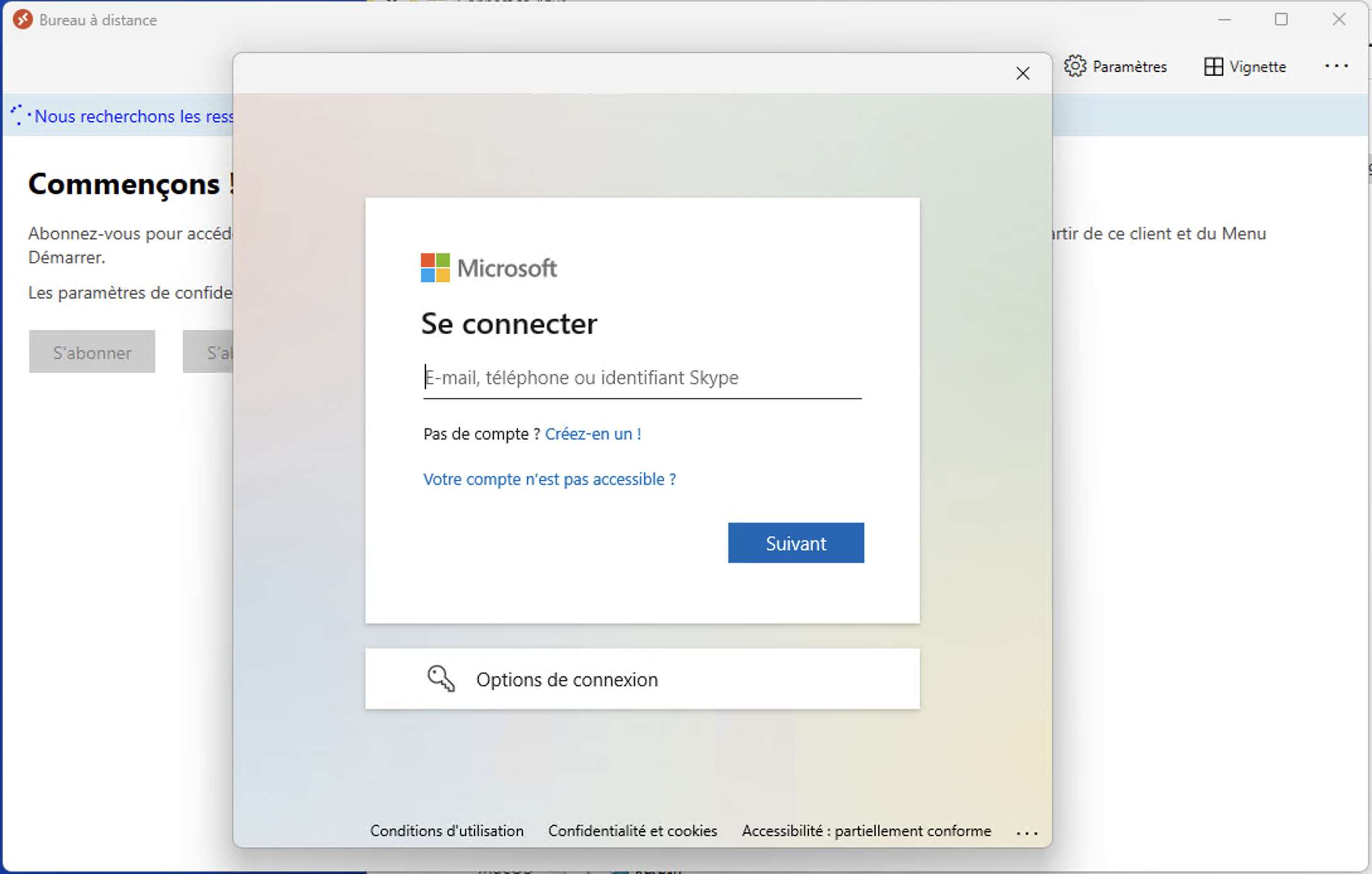Click the email, phone or Skype input field
Viewport: 1372px width, 874px height.
point(641,378)
